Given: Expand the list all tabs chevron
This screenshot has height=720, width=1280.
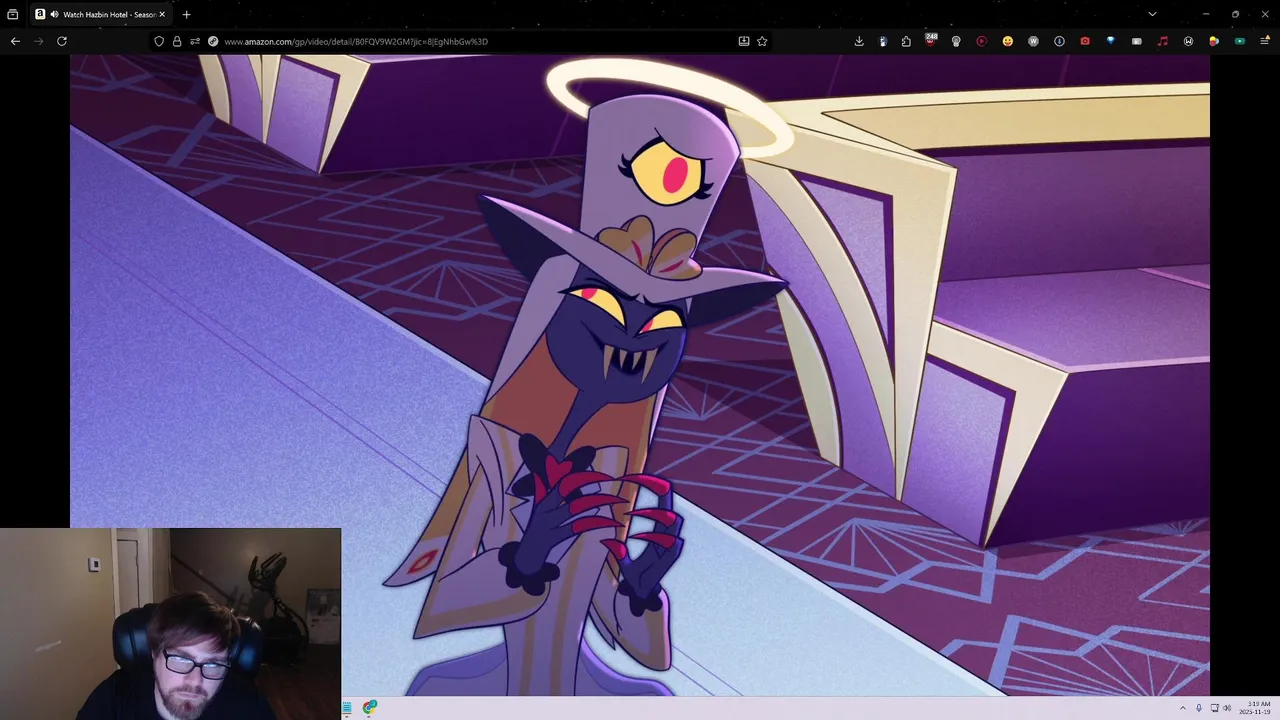Looking at the screenshot, I should click(1152, 14).
